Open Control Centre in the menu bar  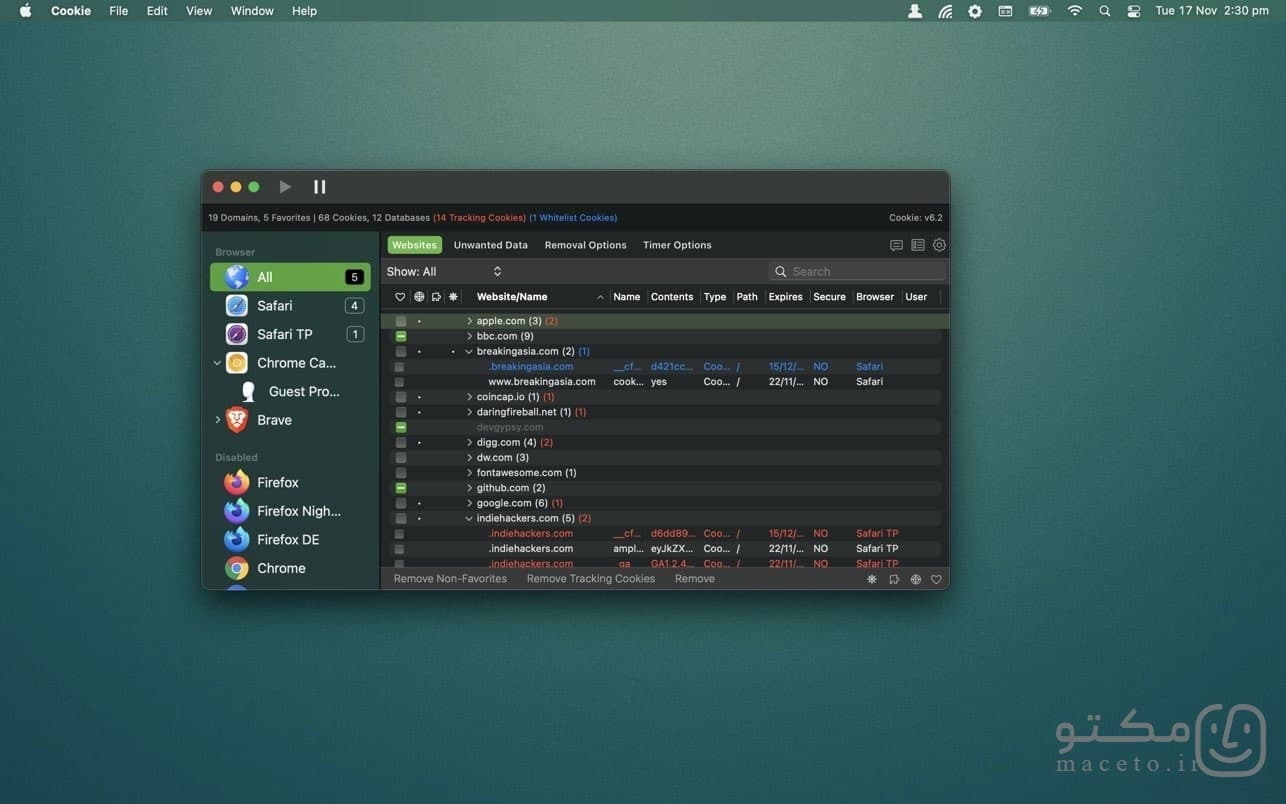click(1133, 11)
